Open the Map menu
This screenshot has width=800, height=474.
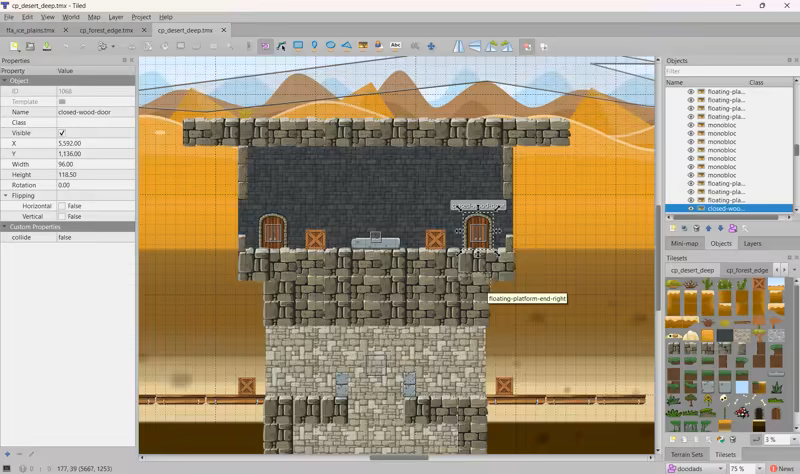94,17
